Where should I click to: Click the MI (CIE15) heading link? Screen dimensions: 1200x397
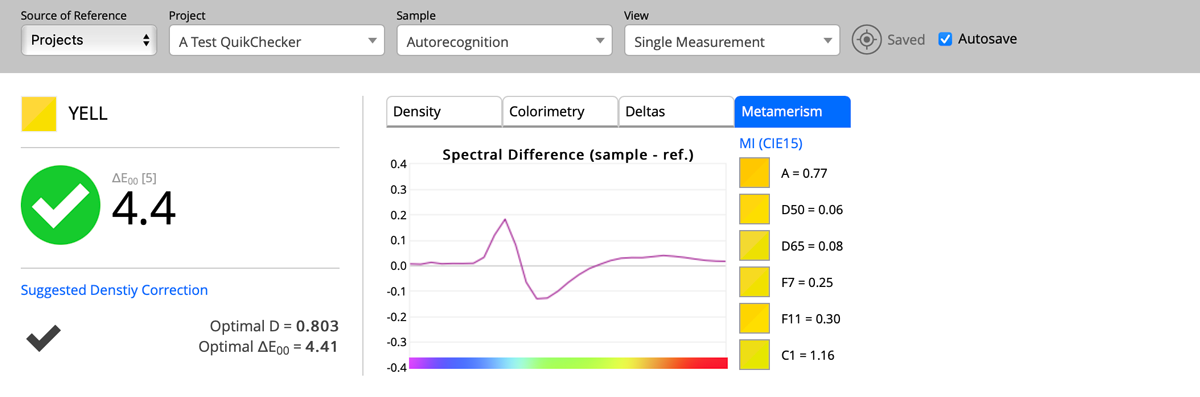(x=770, y=144)
